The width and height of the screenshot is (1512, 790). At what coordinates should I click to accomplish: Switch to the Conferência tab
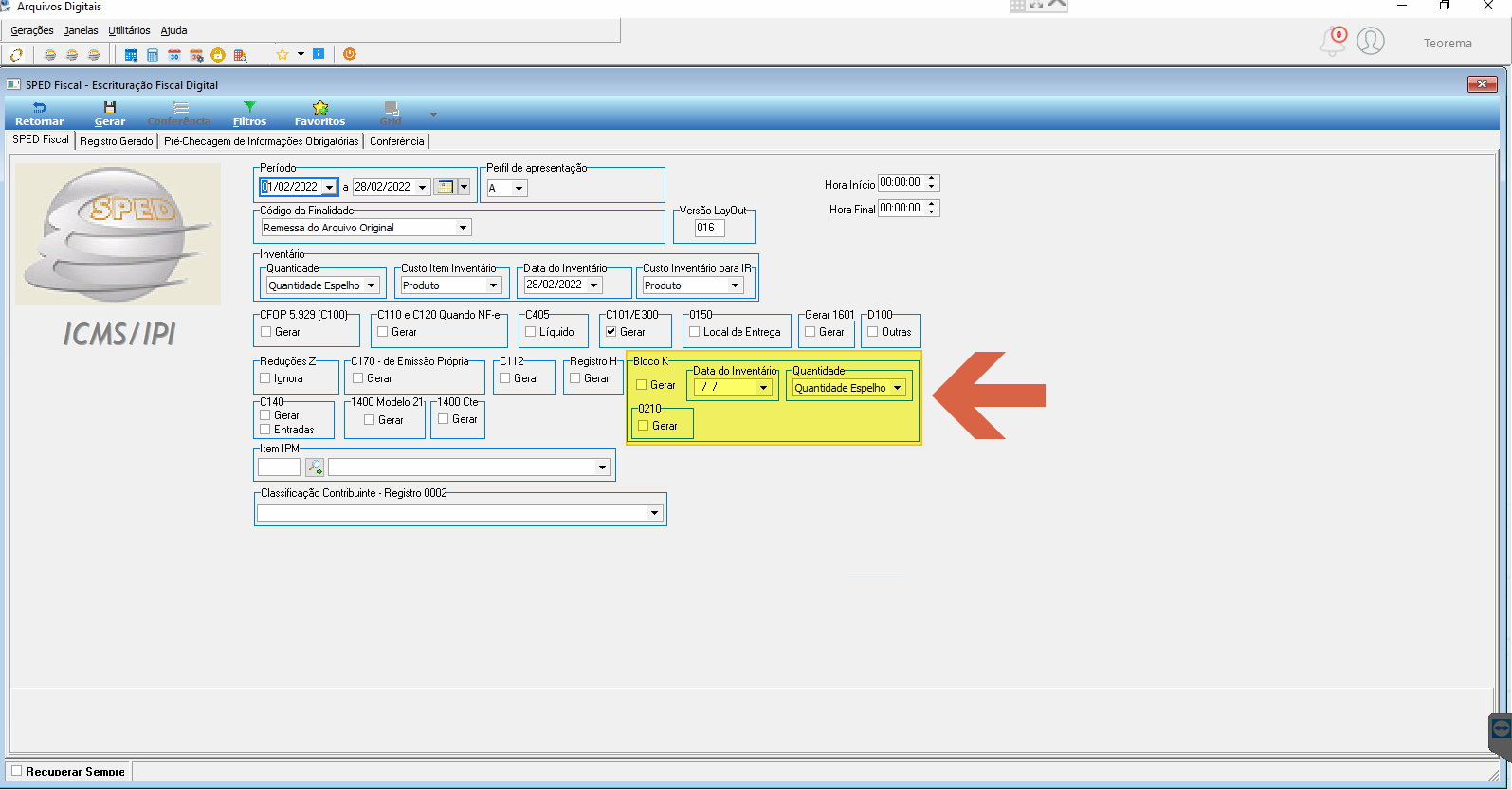(x=397, y=141)
